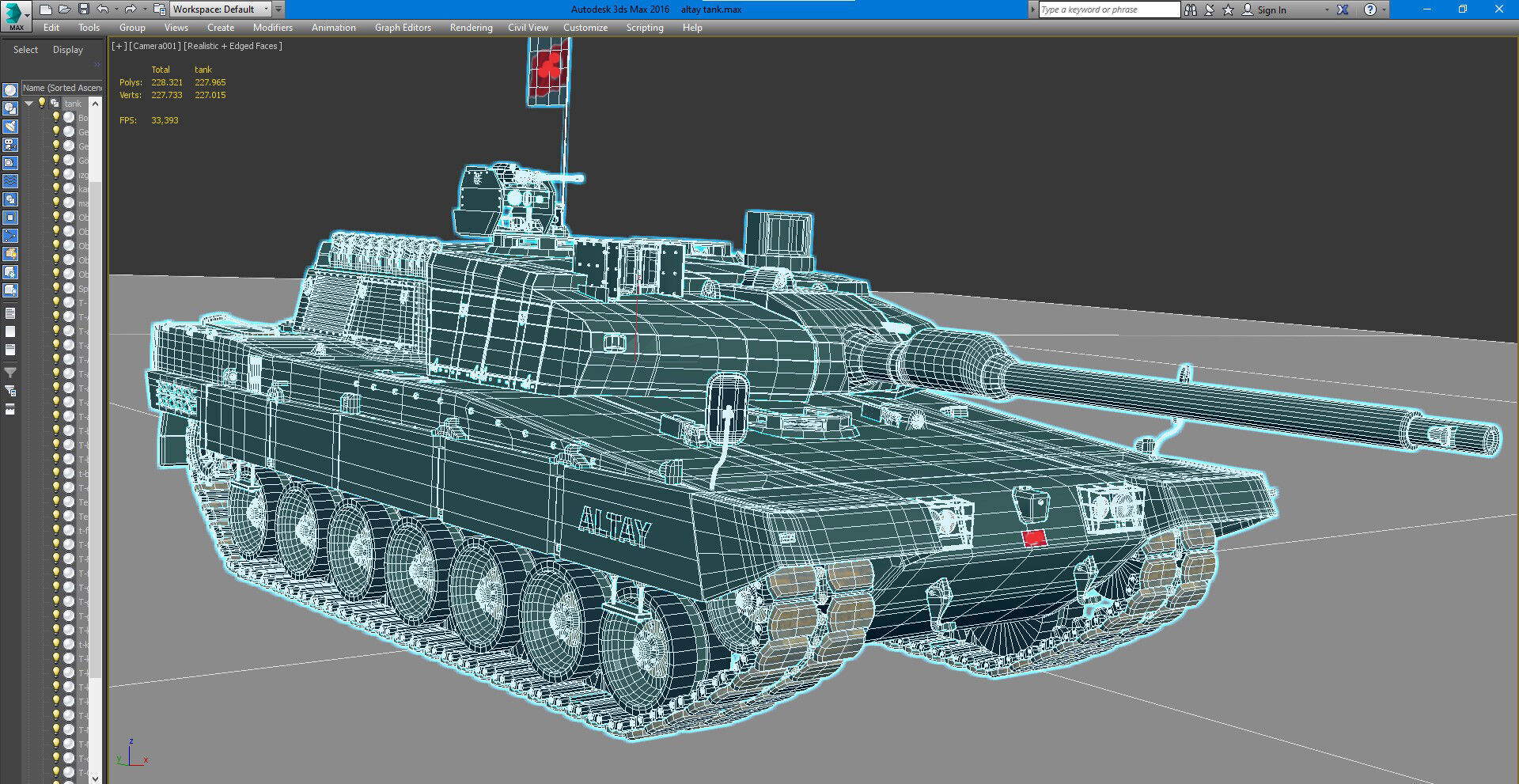This screenshot has height=784, width=1519.
Task: Open the Sign In dropdown arrow
Action: (1327, 9)
